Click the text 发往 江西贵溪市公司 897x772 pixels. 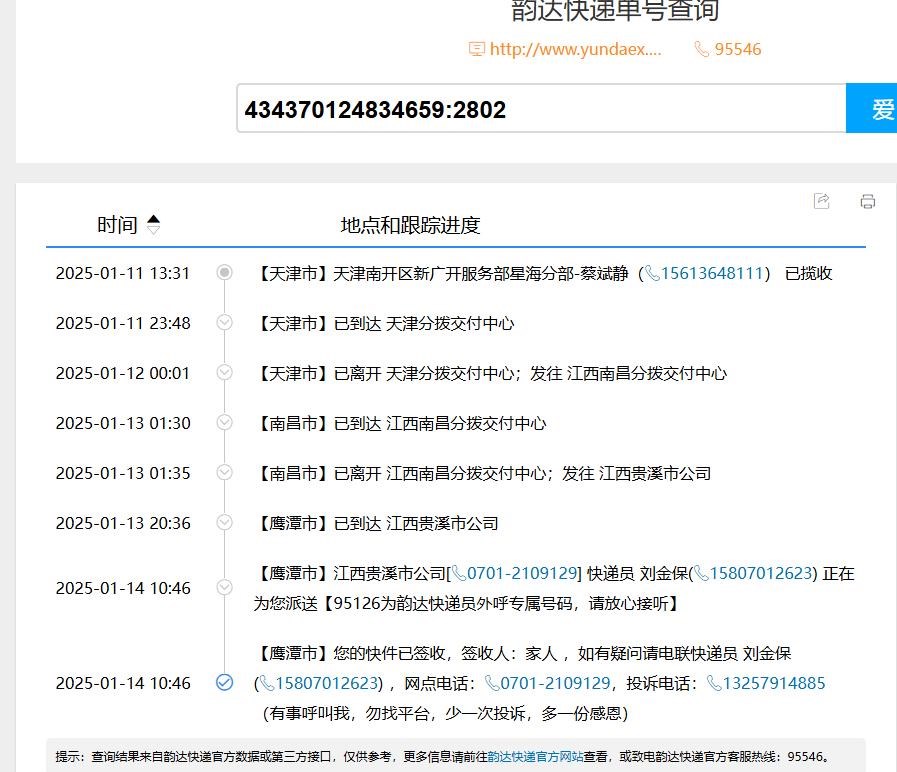(x=636, y=473)
